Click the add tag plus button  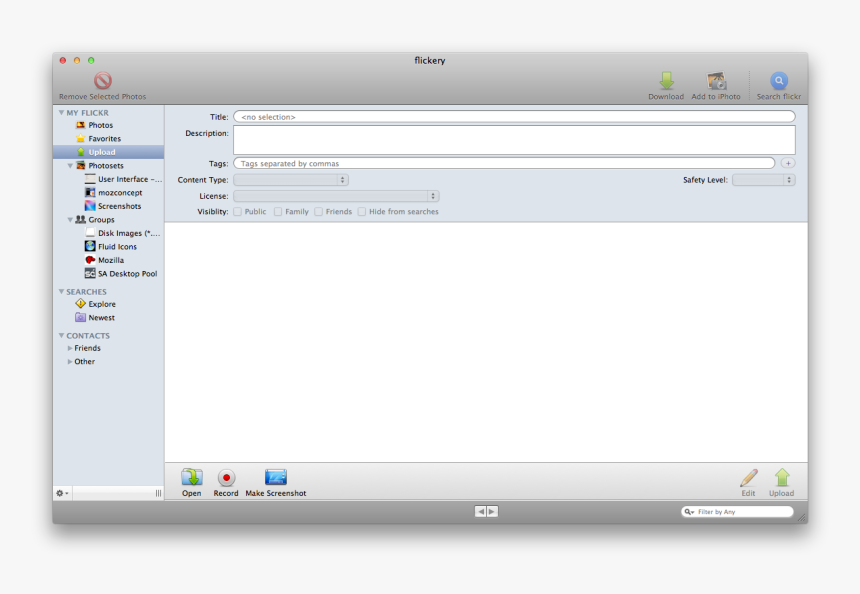click(788, 163)
